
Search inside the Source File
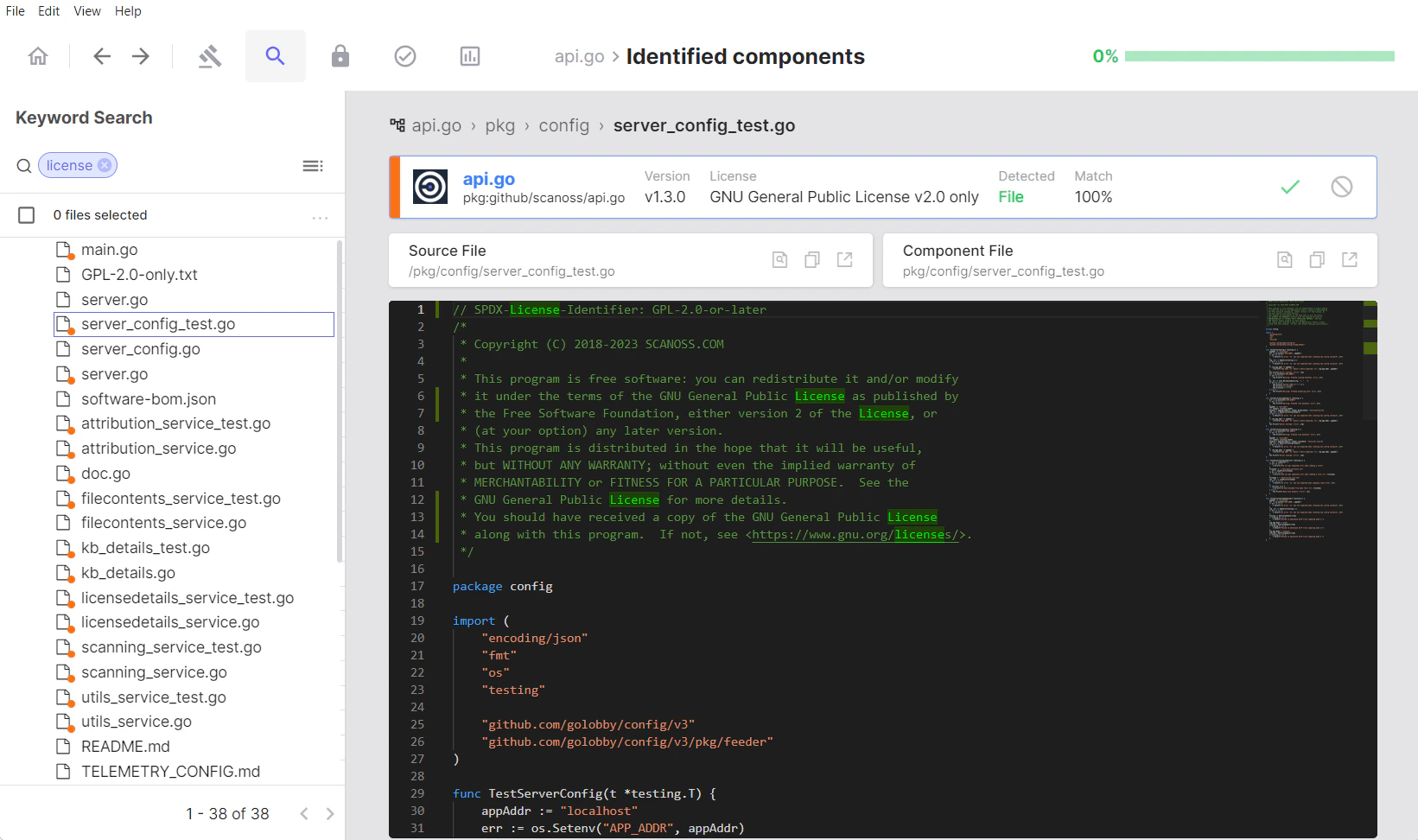[x=780, y=259]
